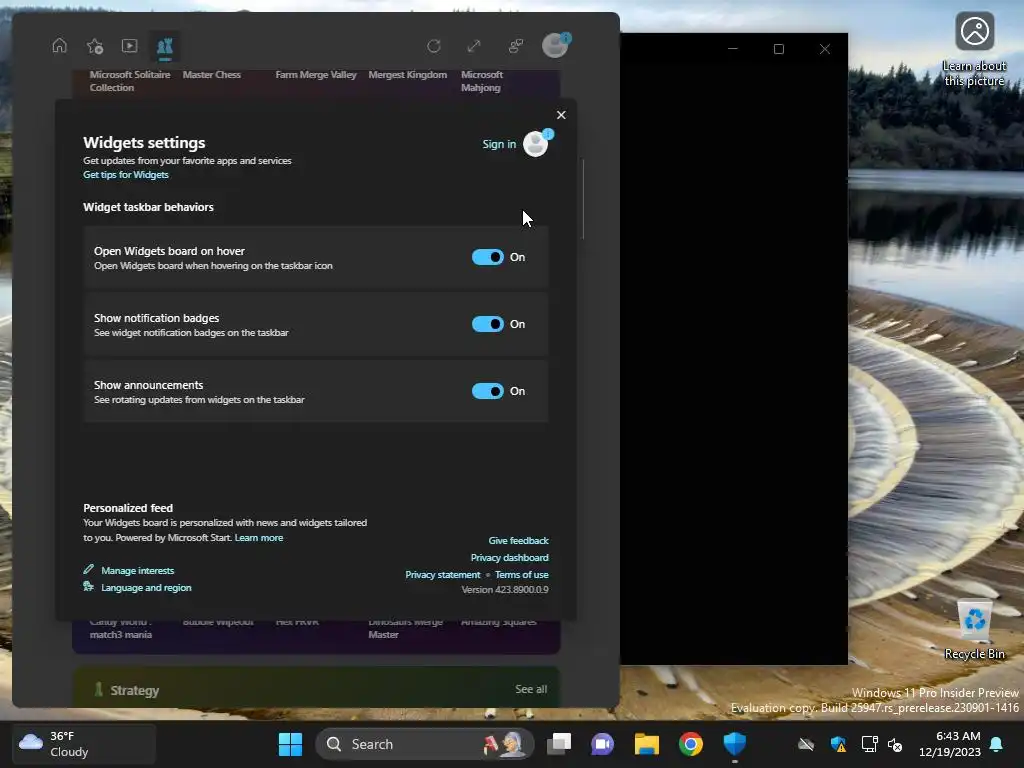The image size is (1024, 768).
Task: Click the avatar next to Sign in
Action: pos(536,144)
